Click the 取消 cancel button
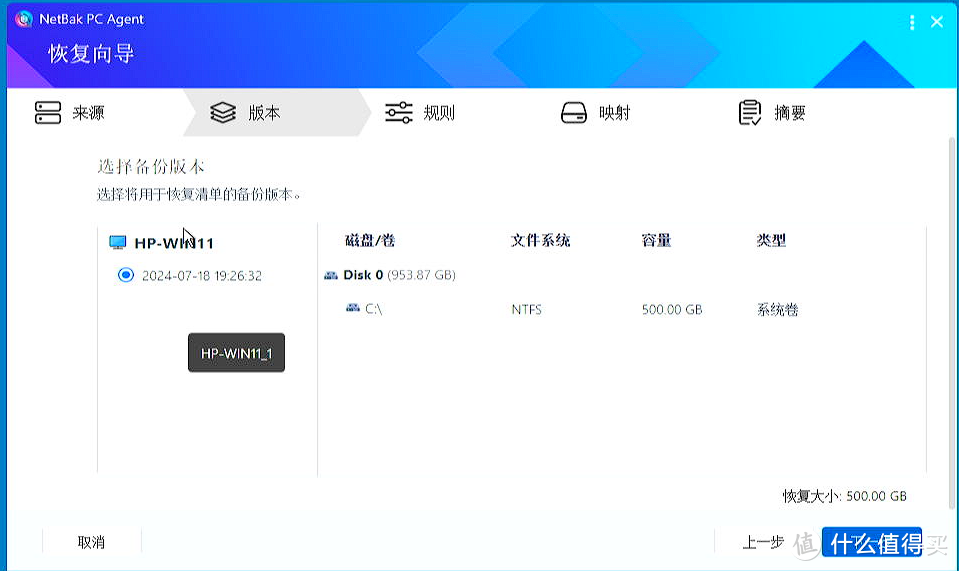This screenshot has height=571, width=959. coord(92,542)
